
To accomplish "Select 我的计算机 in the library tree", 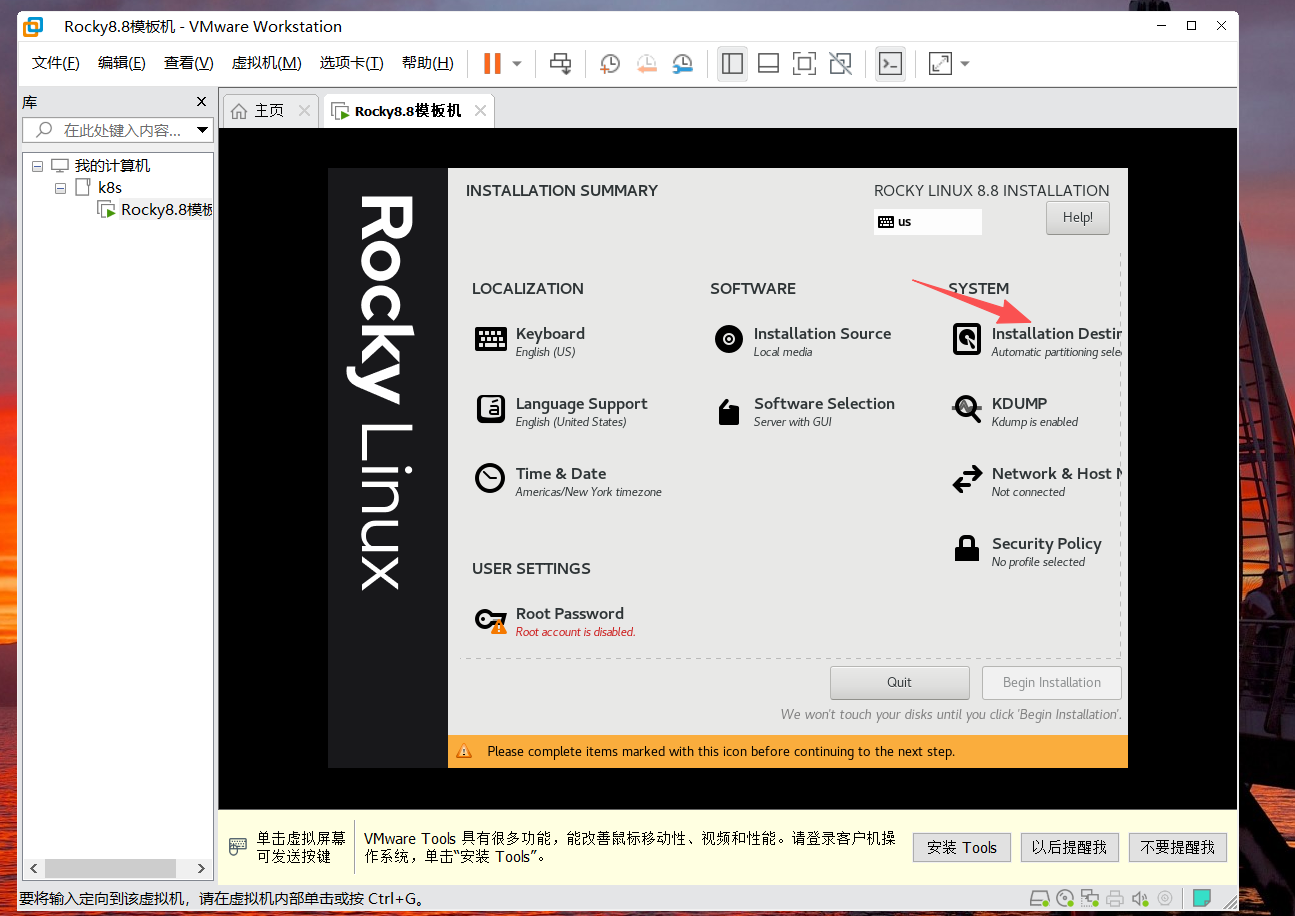I will pos(112,166).
